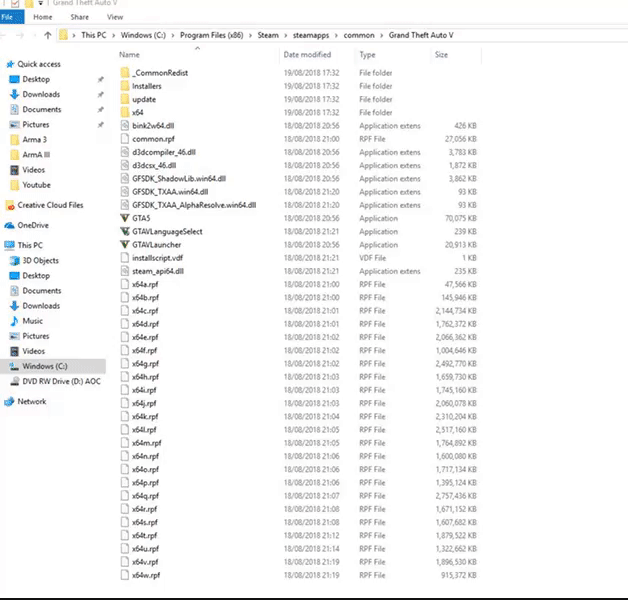Open Youtube folder in sidebar

pyautogui.click(x=36, y=185)
